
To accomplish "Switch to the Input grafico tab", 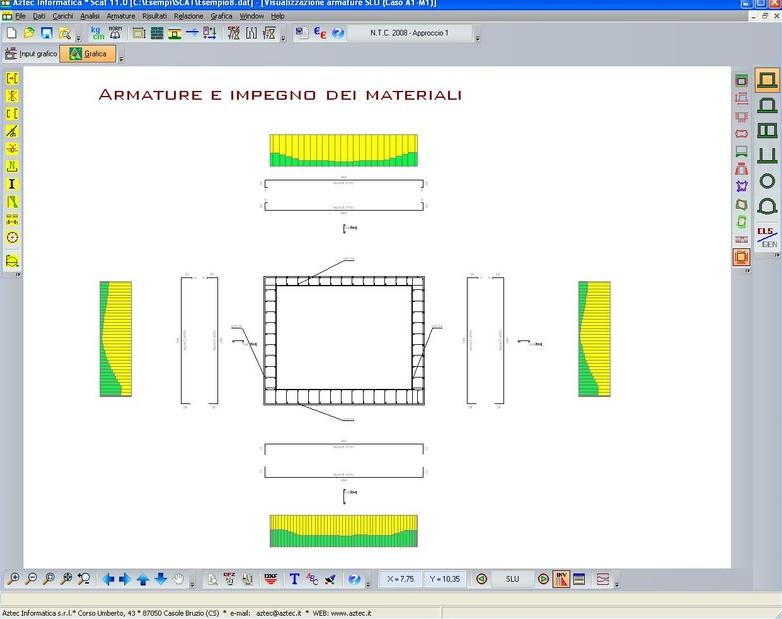I will (32, 54).
